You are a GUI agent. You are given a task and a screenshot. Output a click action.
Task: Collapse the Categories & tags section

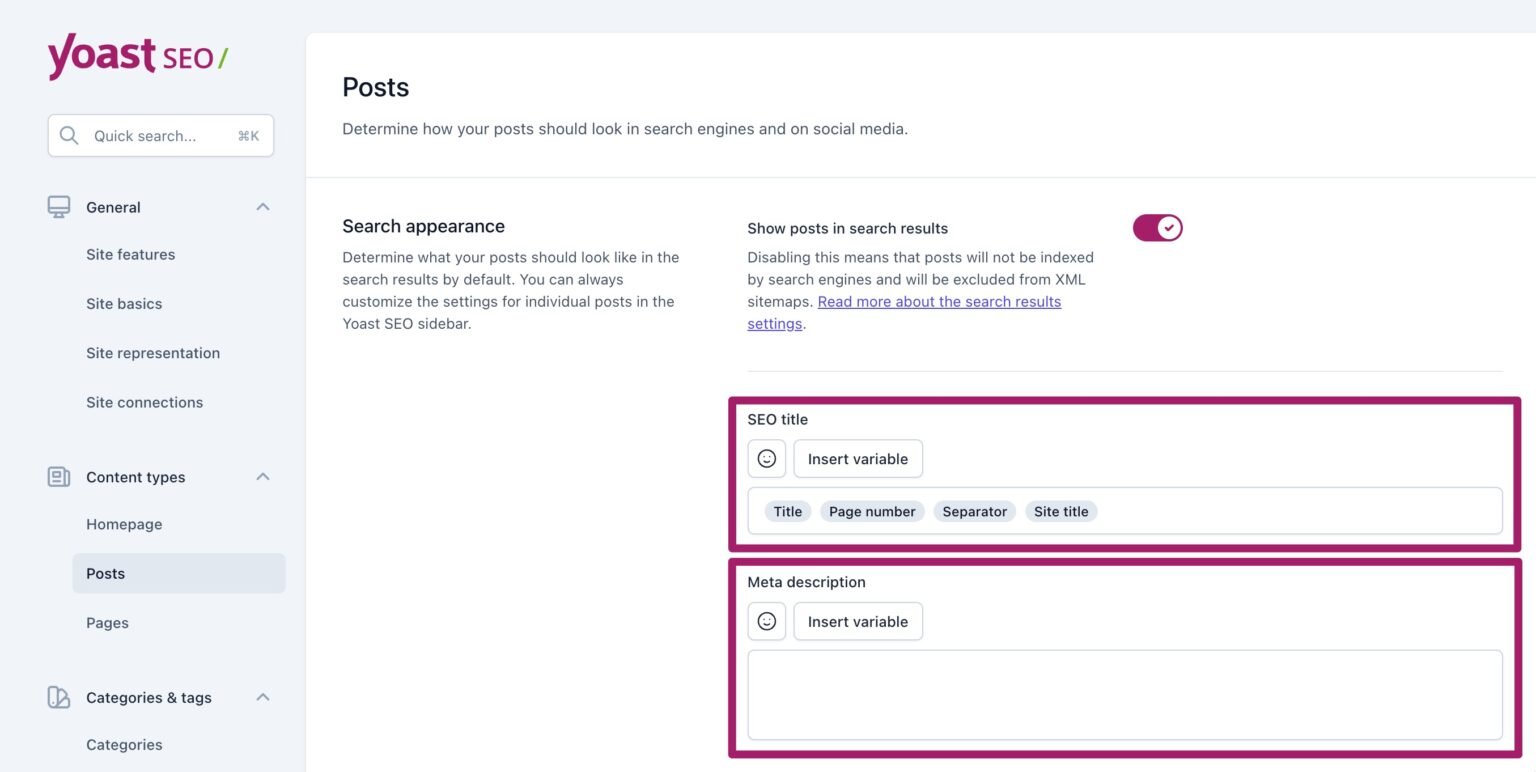(x=262, y=697)
